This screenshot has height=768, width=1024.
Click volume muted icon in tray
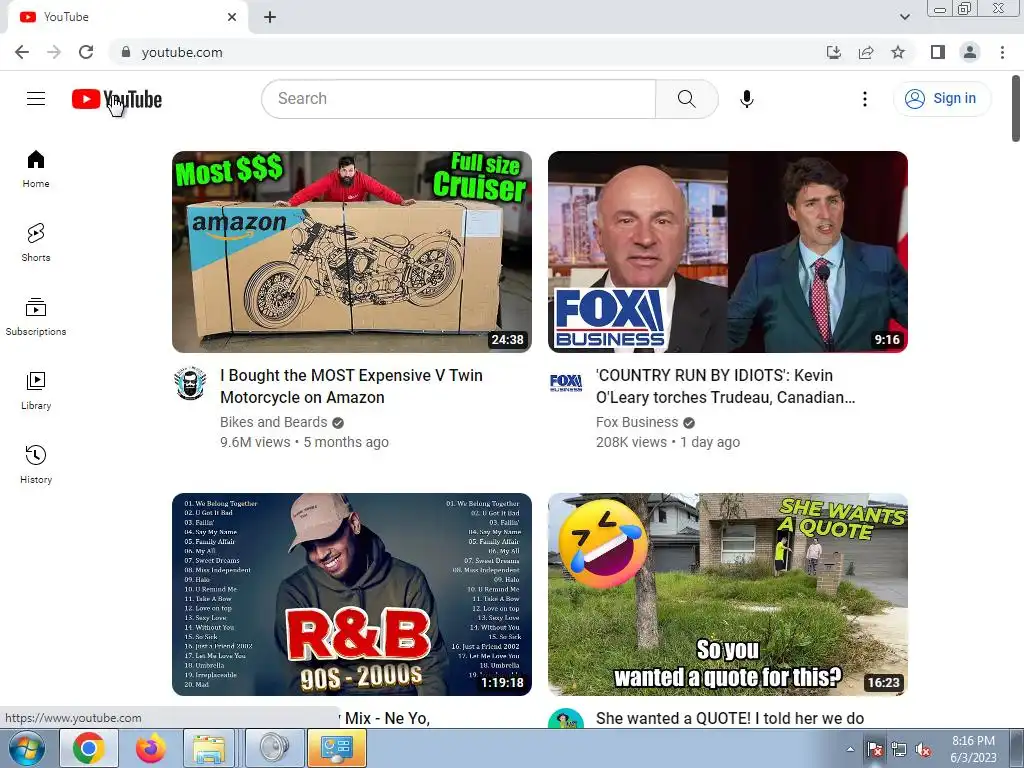click(x=923, y=750)
